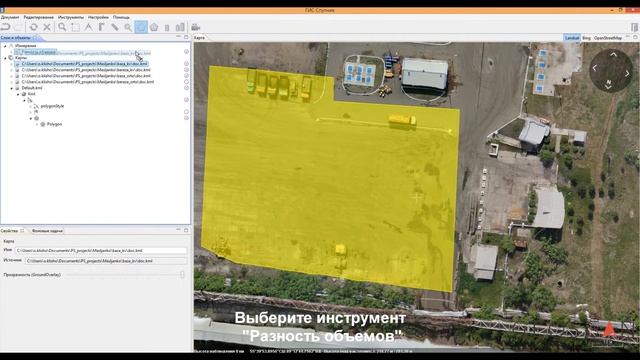Image resolution: width=640 pixels, height=360 pixels.
Task: Click the X delete icon in toolbar
Action: click(x=47, y=27)
